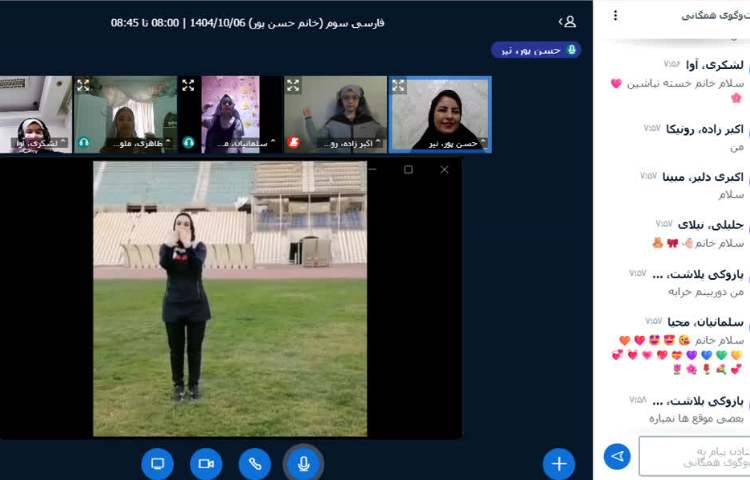Send the chat message with arrow button
The image size is (750, 480).
[618, 457]
